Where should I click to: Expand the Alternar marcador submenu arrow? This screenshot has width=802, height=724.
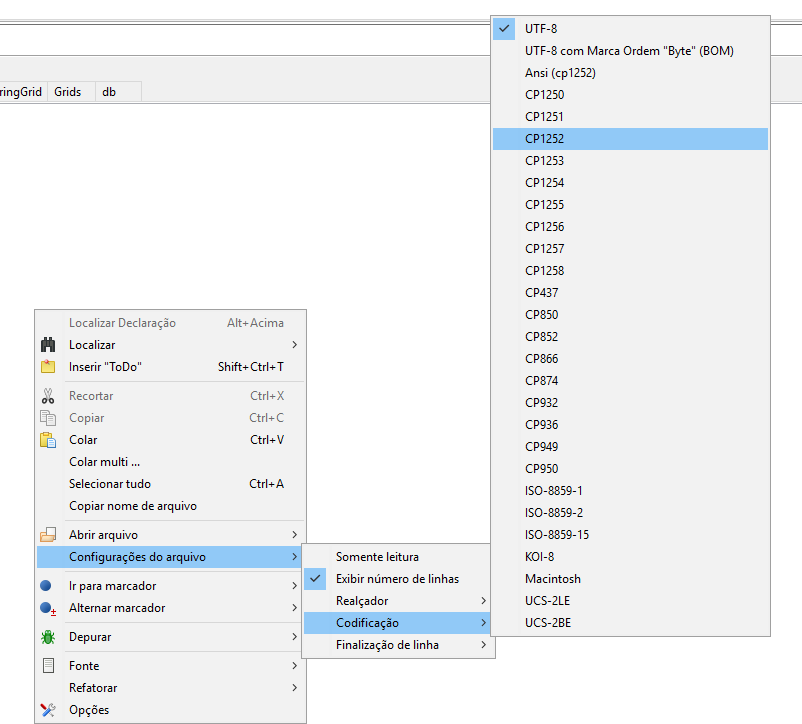coord(295,608)
